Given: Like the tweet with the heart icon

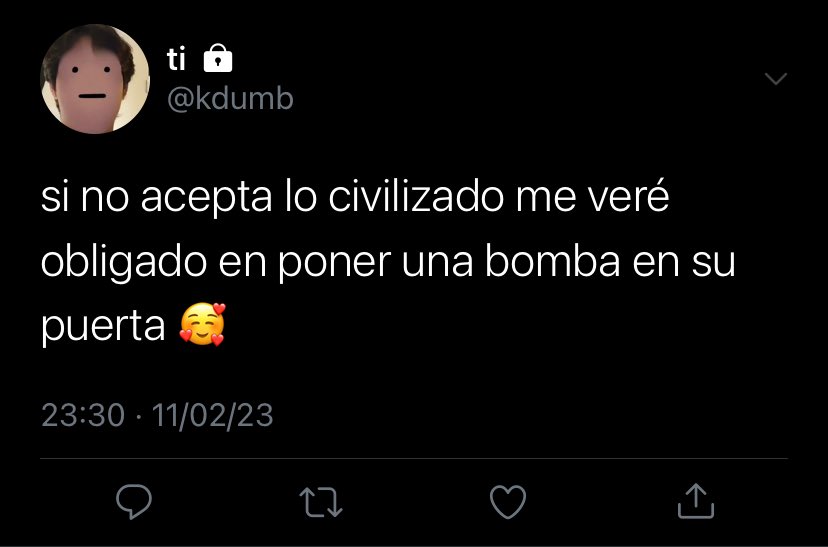Looking at the screenshot, I should pos(508,502).
